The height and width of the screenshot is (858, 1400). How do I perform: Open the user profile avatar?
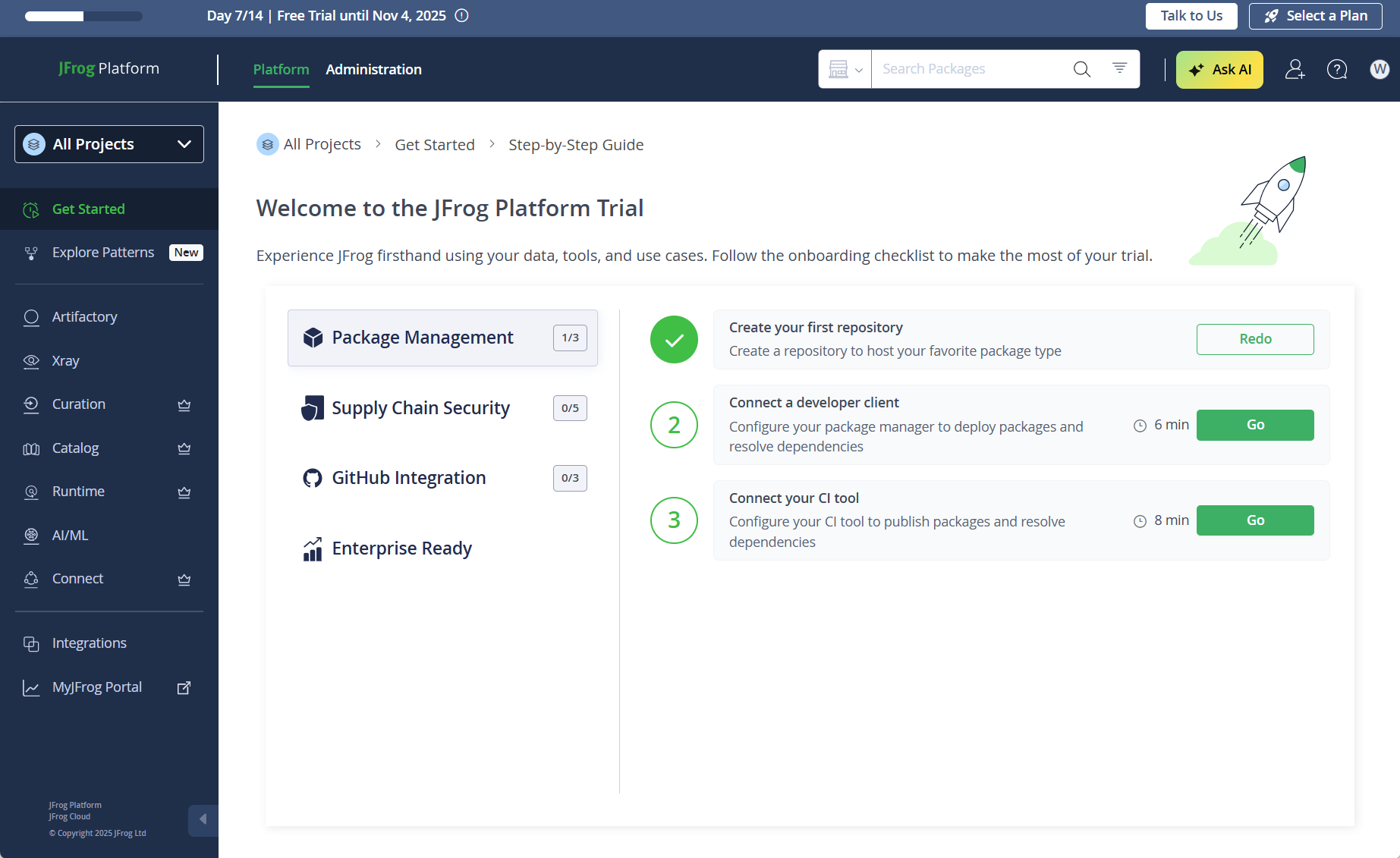tap(1379, 69)
